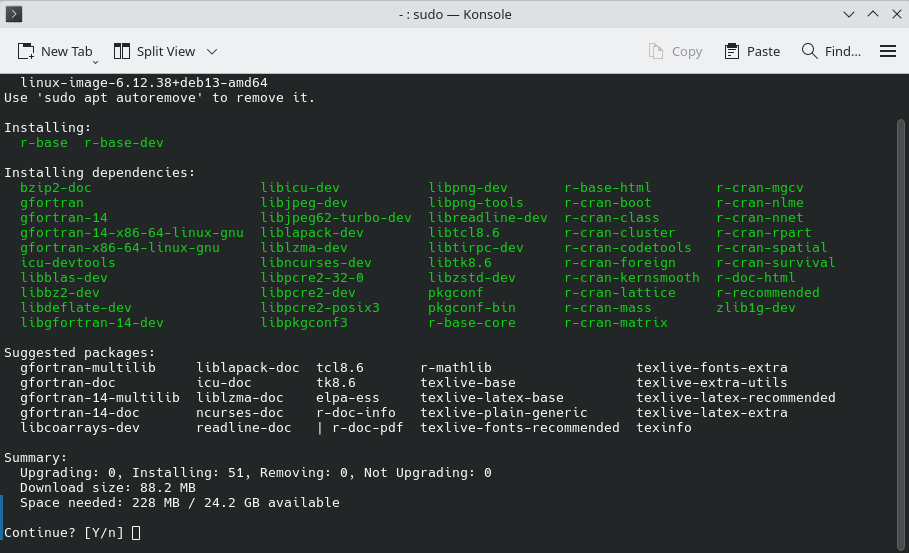Click the window title bar text

[x=454, y=14]
